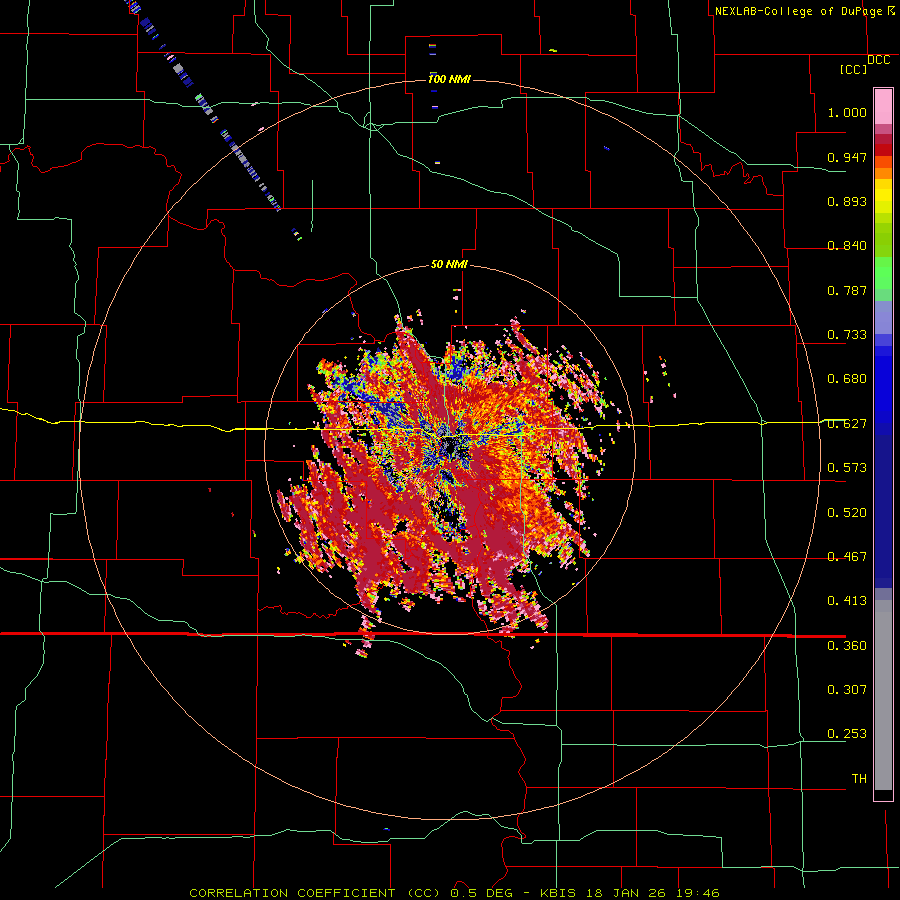Click the 0.947 color scale value
Screen dimensions: 900x900
847,157
